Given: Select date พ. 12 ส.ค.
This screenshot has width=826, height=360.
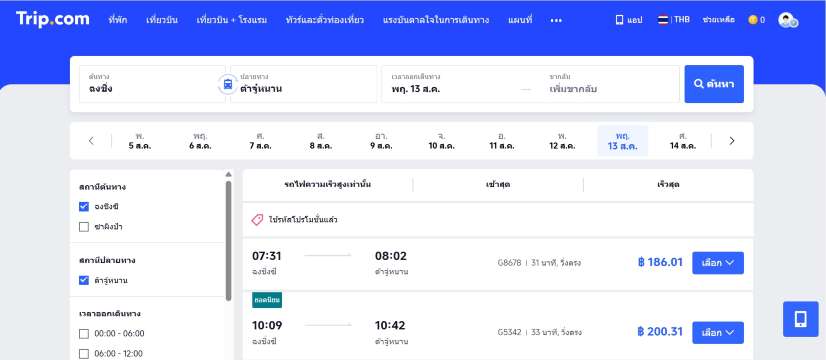Looking at the screenshot, I should pos(562,141).
